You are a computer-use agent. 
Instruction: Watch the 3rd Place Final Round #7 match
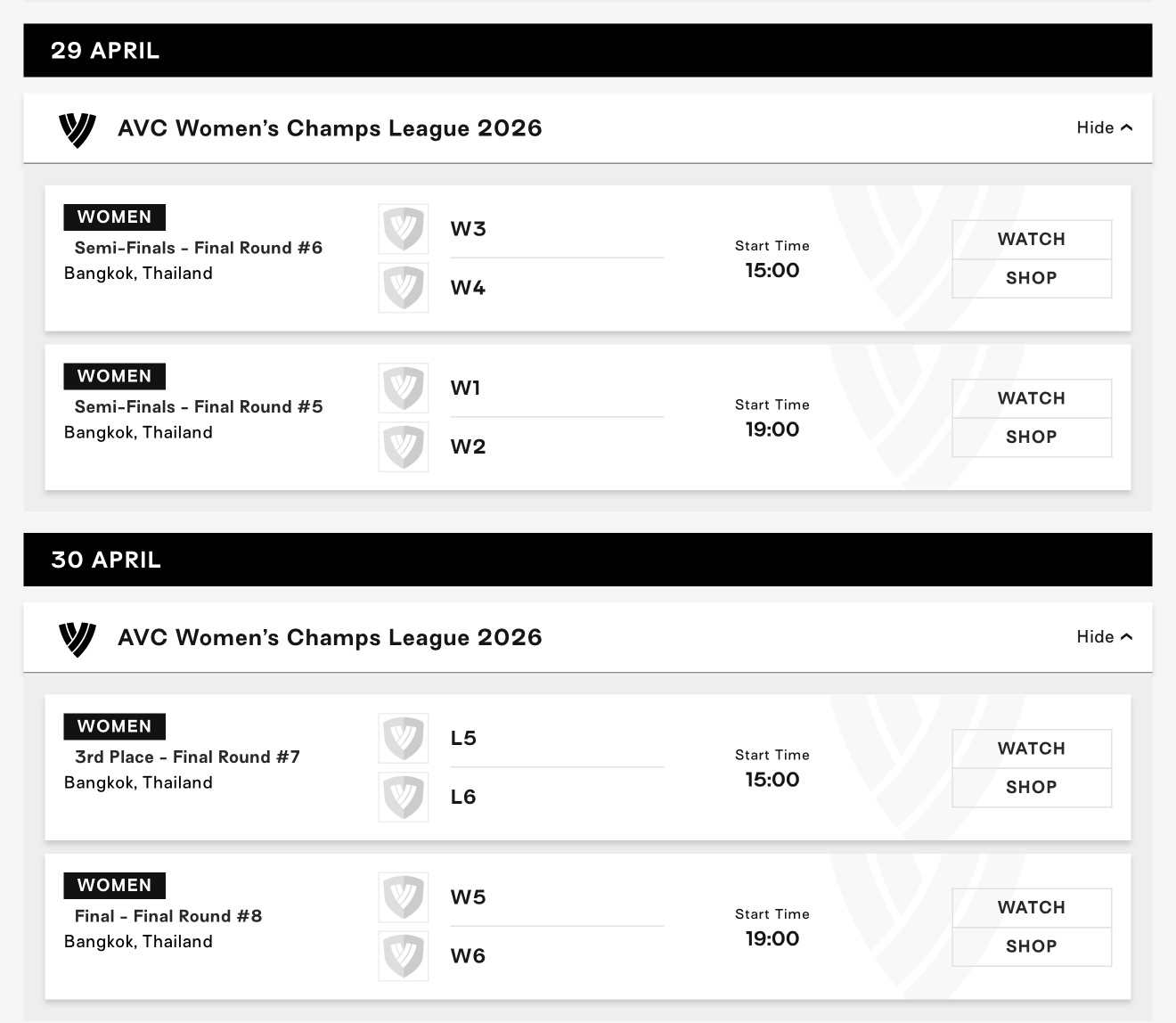(1031, 749)
